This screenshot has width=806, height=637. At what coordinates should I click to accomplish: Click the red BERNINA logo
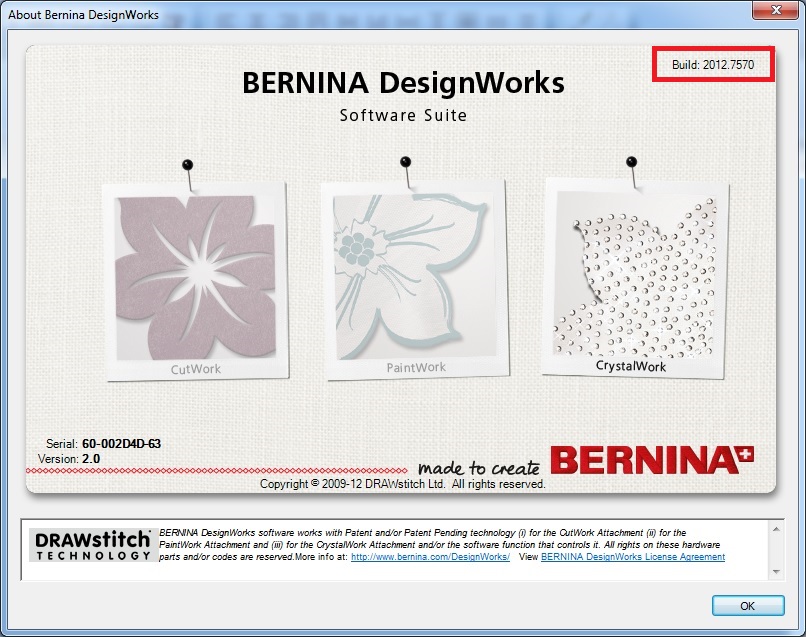(652, 459)
